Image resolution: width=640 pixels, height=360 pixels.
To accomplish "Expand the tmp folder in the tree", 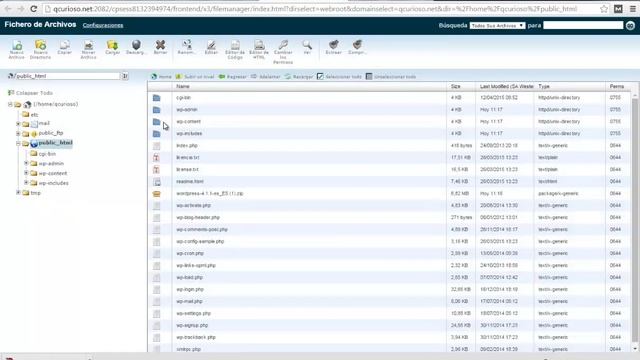I will click(x=18, y=192).
